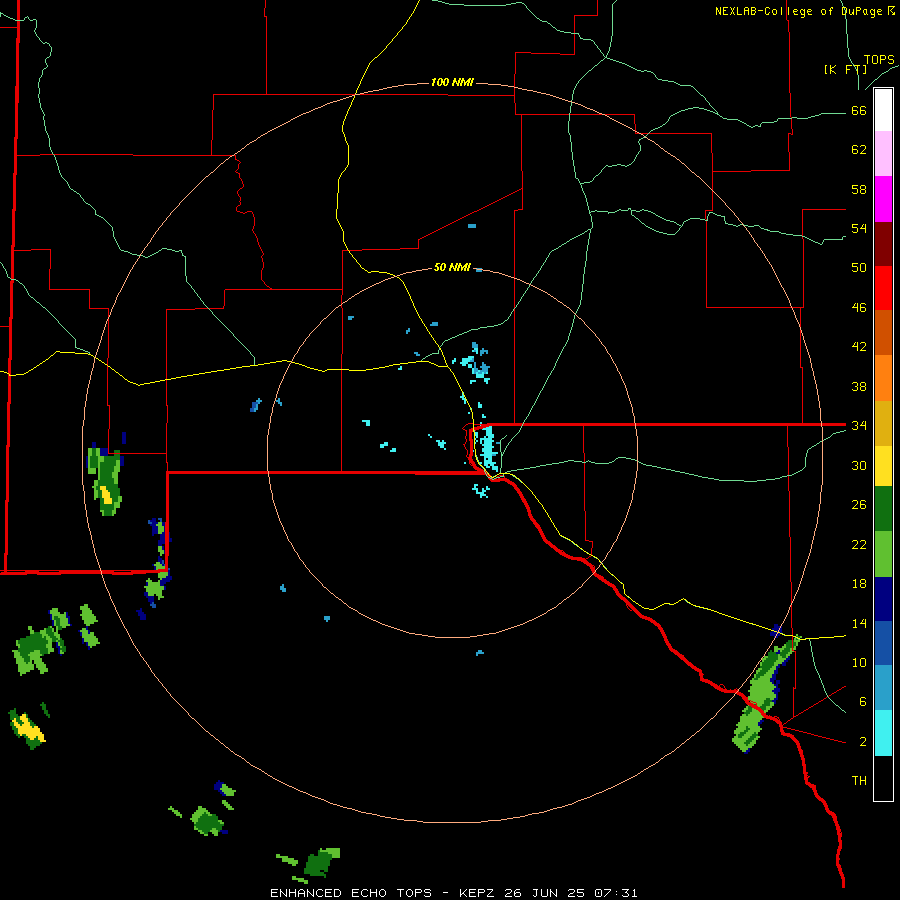Pick the light green swatch on the scale
Screen dimensions: 900x900
click(x=883, y=554)
